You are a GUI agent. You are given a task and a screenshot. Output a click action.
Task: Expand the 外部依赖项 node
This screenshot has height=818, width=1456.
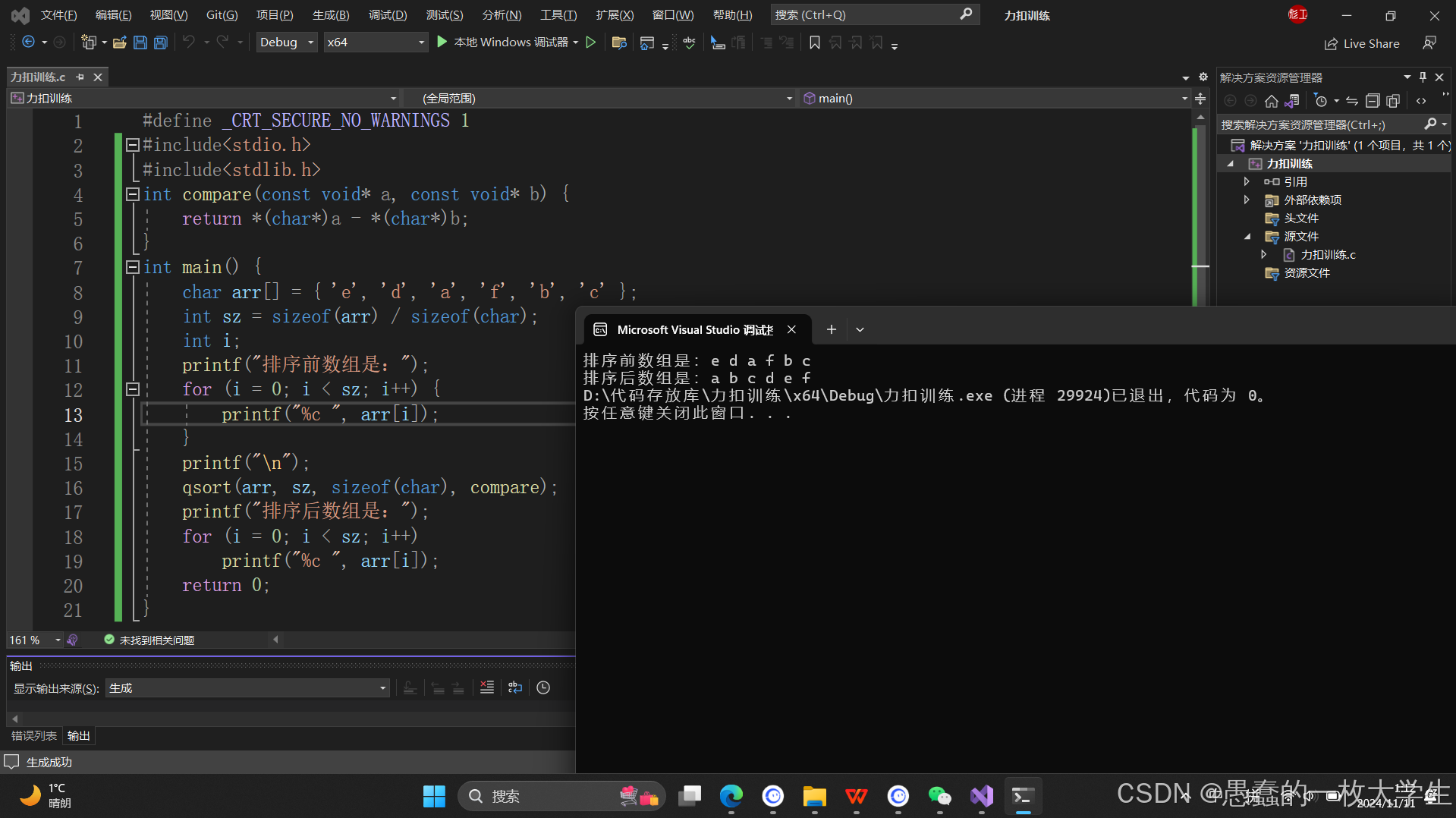[x=1247, y=200]
